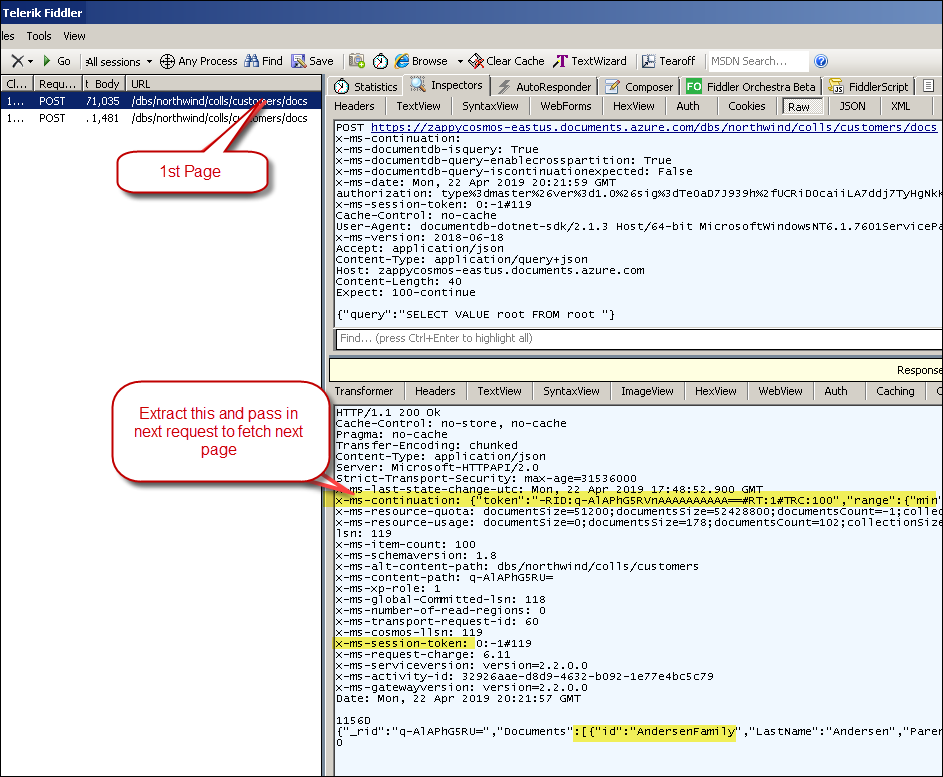Open the TextWizard tool
943x777 pixels.
click(591, 61)
